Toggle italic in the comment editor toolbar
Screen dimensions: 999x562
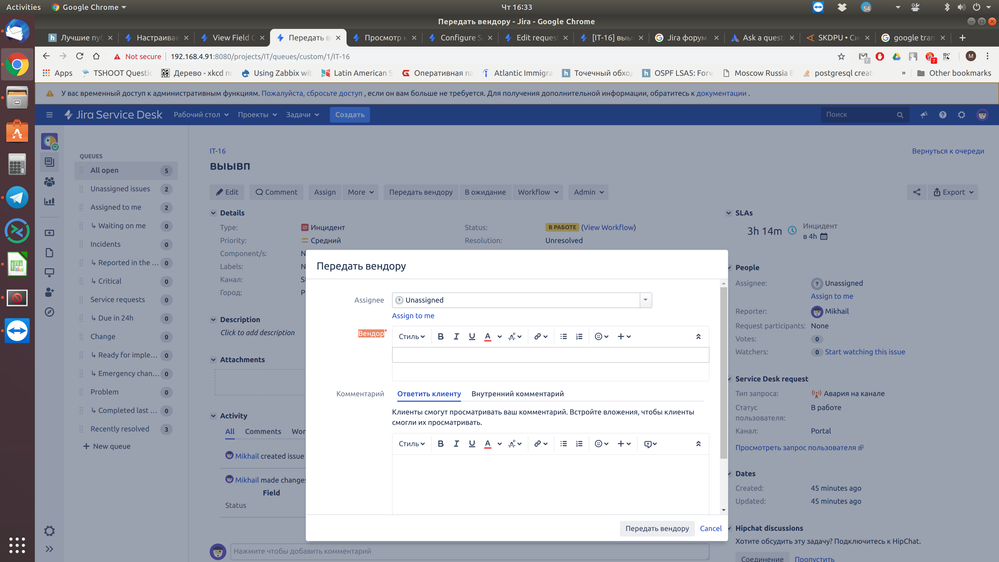tap(456, 443)
